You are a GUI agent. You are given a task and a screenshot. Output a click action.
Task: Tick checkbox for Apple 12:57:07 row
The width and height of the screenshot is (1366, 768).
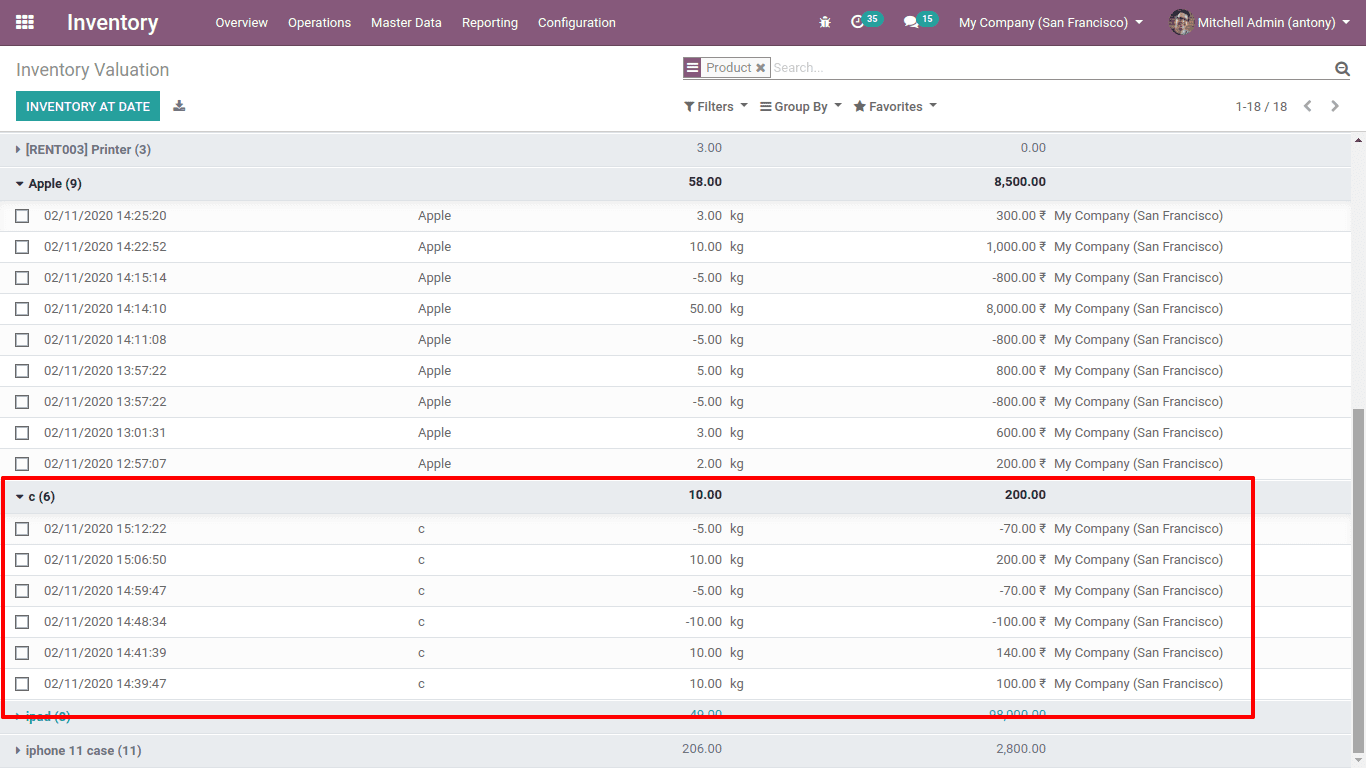[22, 464]
